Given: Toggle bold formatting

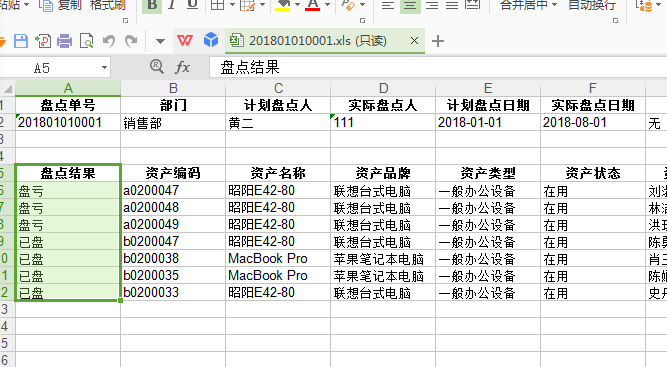Looking at the screenshot, I should point(152,5).
